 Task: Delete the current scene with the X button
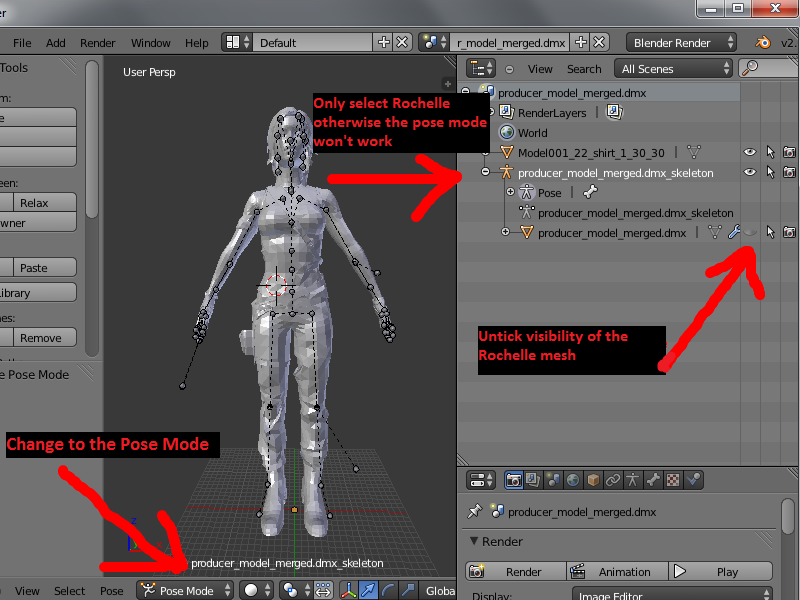(x=599, y=42)
